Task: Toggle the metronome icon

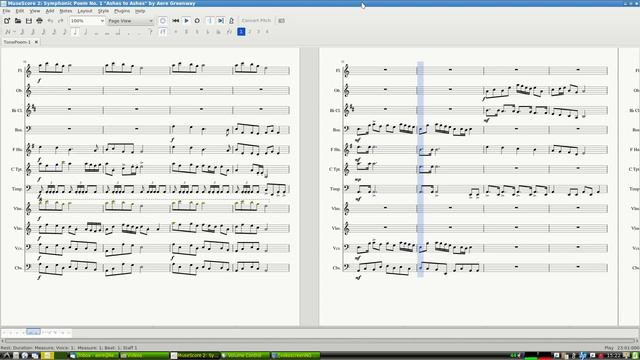Action: [x=231, y=20]
